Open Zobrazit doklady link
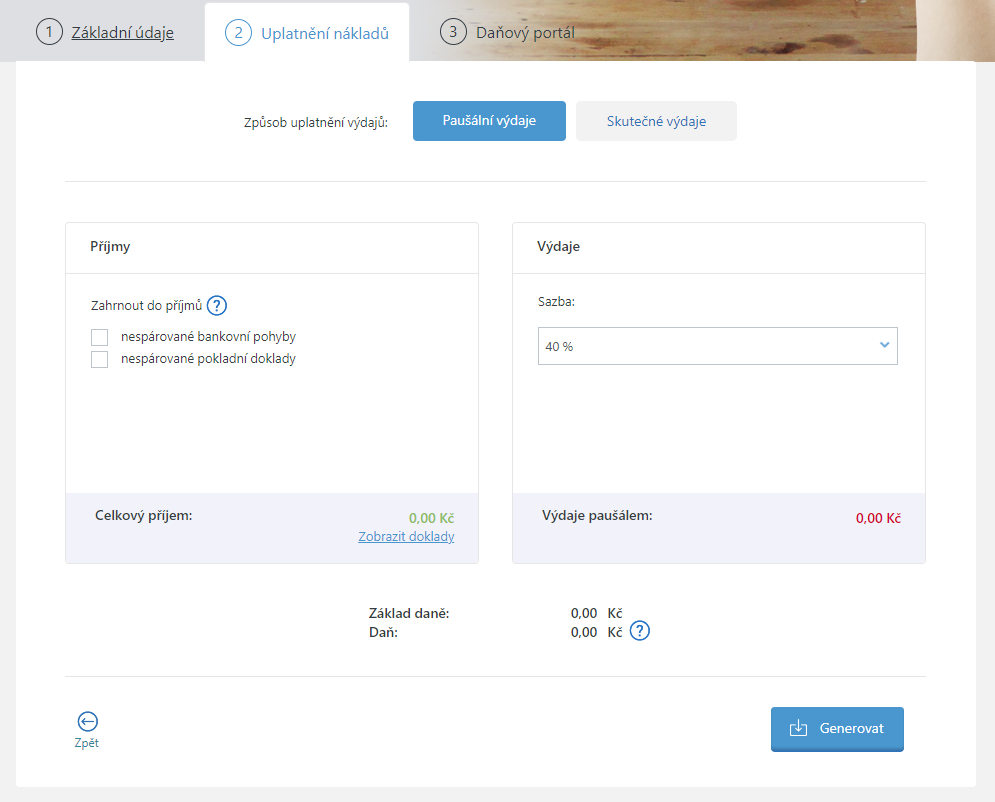This screenshot has height=802, width=995. click(406, 537)
